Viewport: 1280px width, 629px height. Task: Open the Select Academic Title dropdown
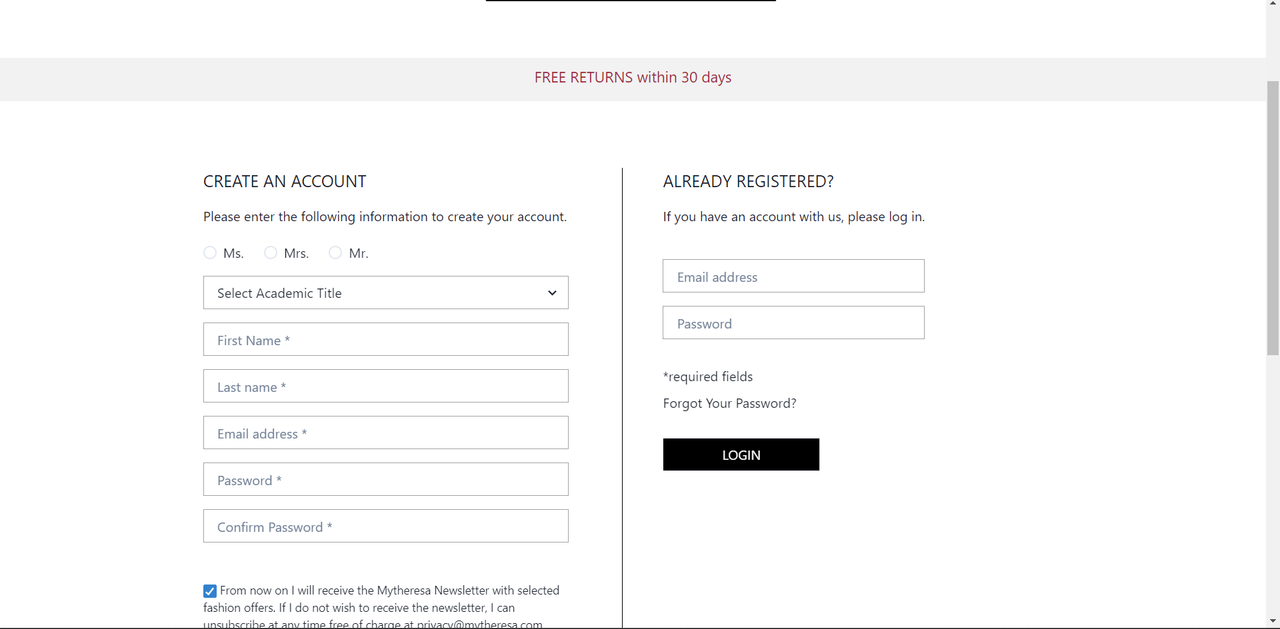[385, 293]
